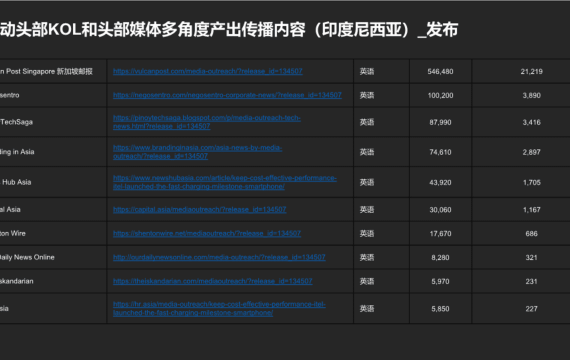Open the newshubasia.com article link
The image size is (570, 360).
(x=225, y=182)
